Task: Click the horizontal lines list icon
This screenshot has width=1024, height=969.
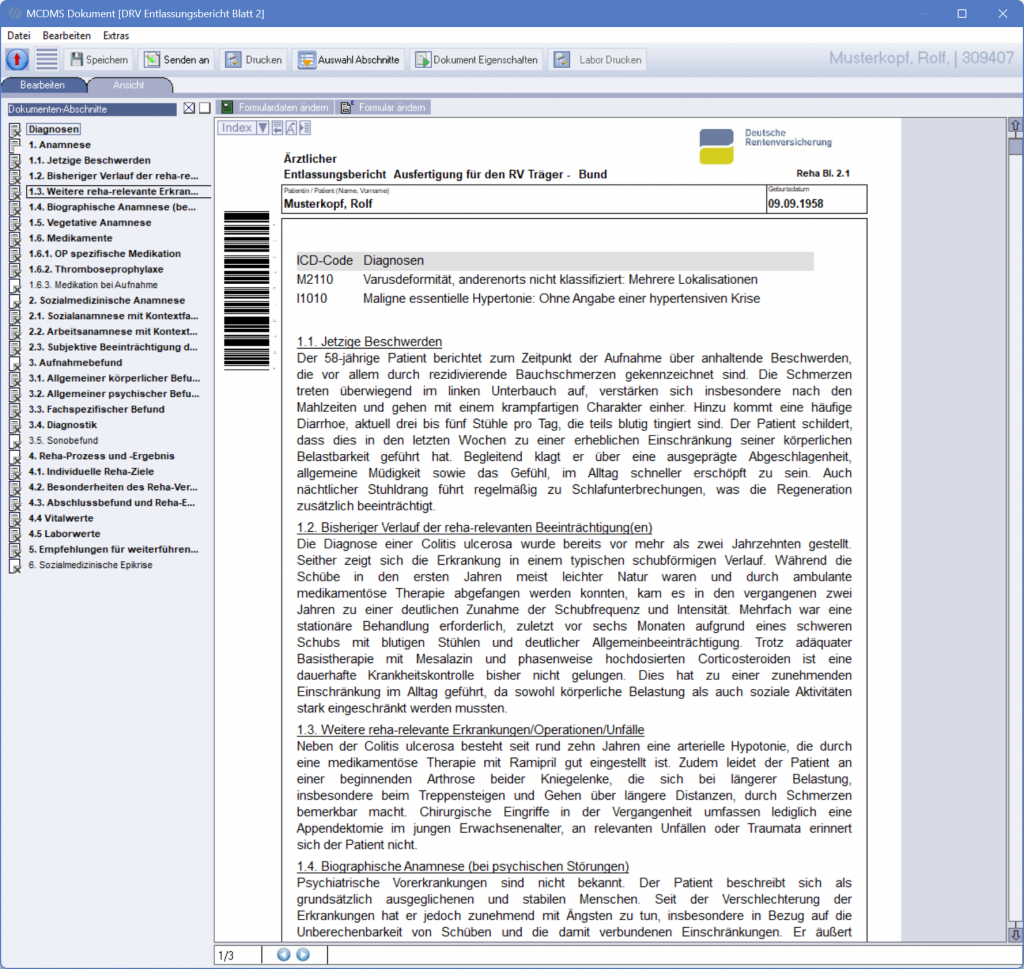Action: pos(47,59)
